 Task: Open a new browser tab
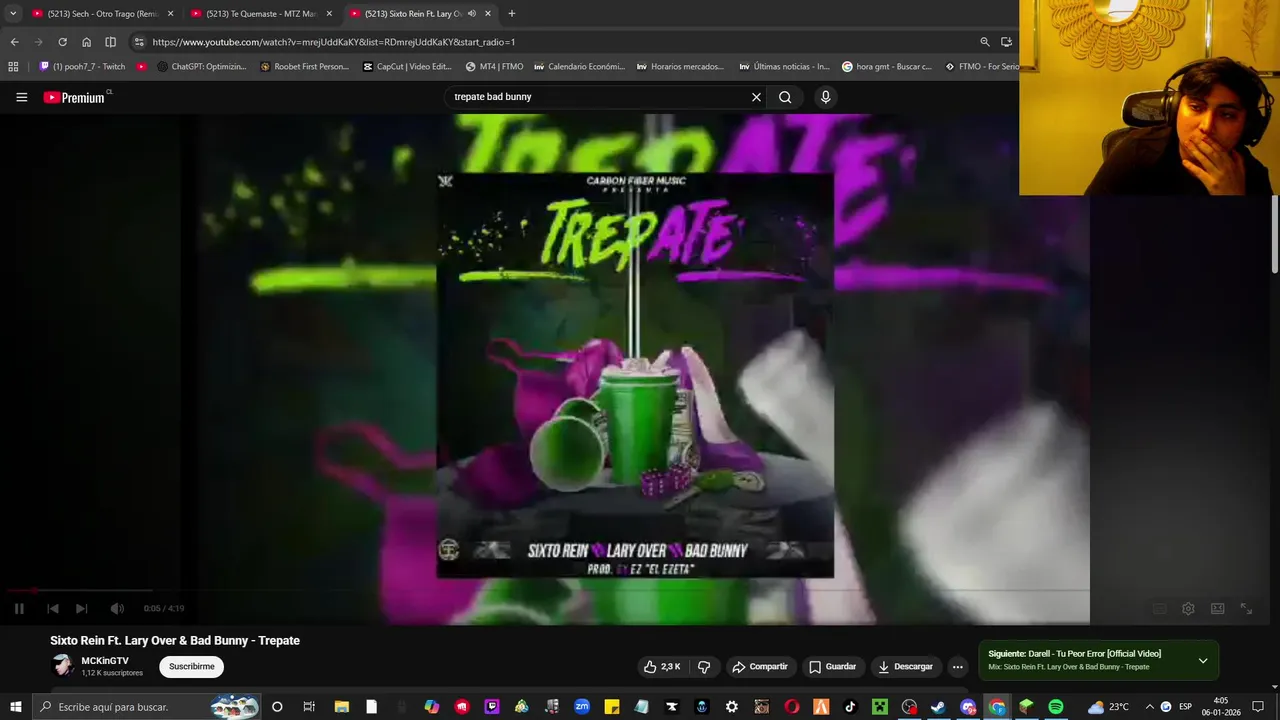(512, 14)
